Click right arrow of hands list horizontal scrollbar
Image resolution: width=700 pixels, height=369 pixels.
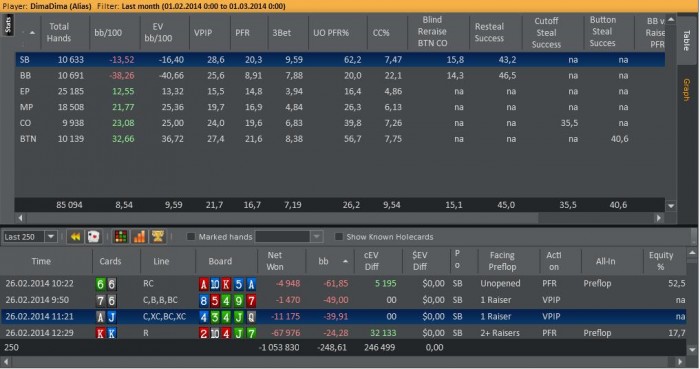pyautogui.click(x=681, y=362)
